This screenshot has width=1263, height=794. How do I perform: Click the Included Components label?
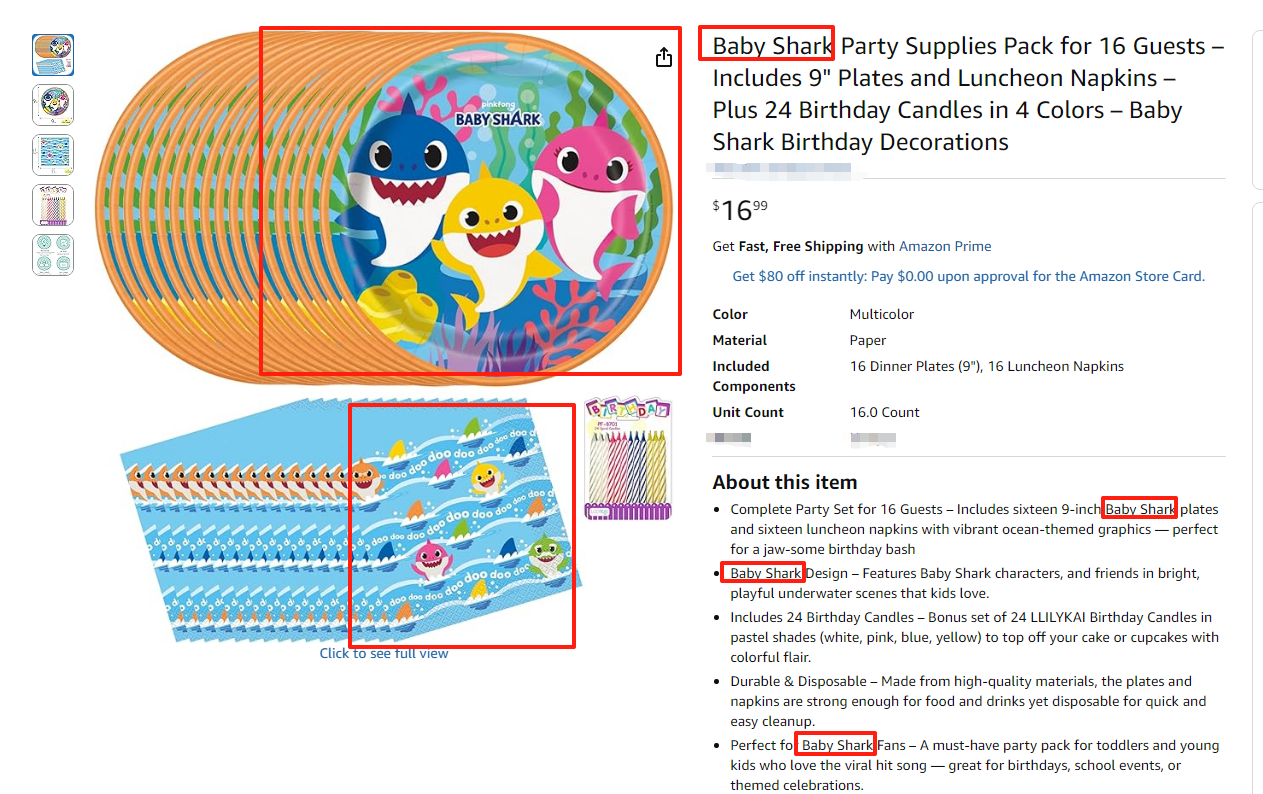click(754, 376)
